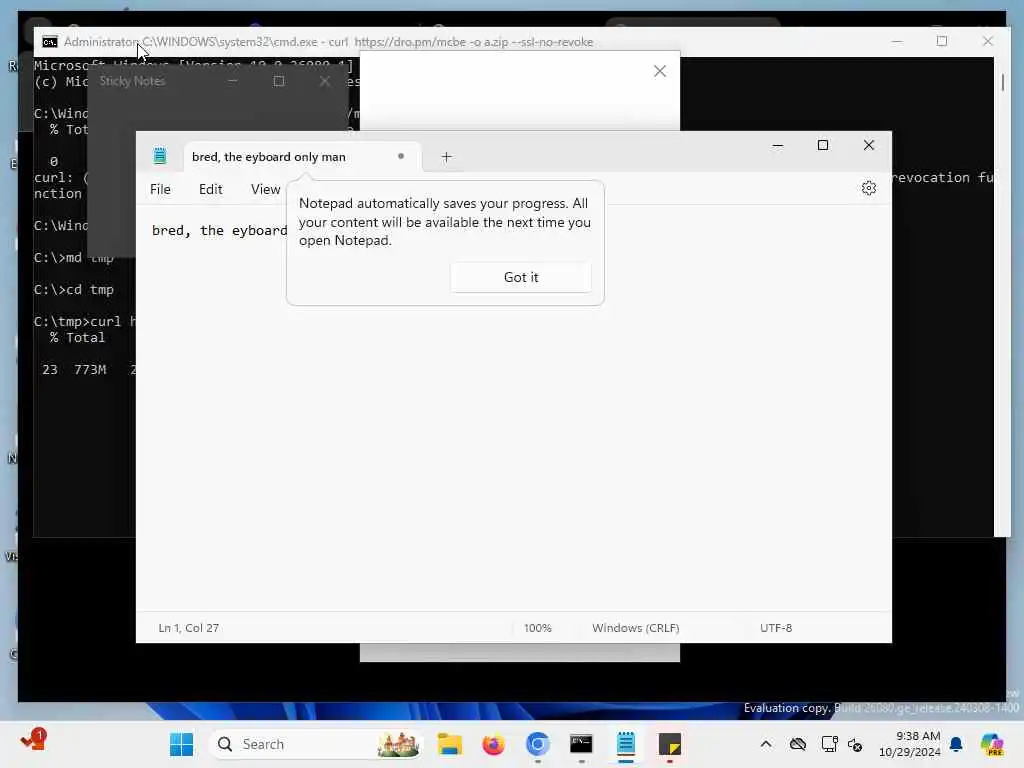Click the Ln 1, Col 27 status entry
This screenshot has width=1024, height=768.
click(x=189, y=628)
